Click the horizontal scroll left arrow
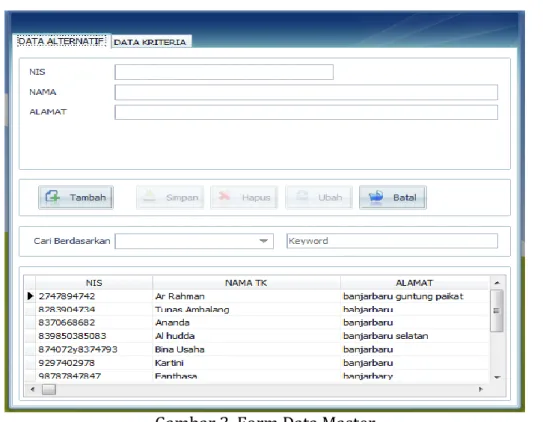This screenshot has width=543, height=422. pyautogui.click(x=33, y=389)
